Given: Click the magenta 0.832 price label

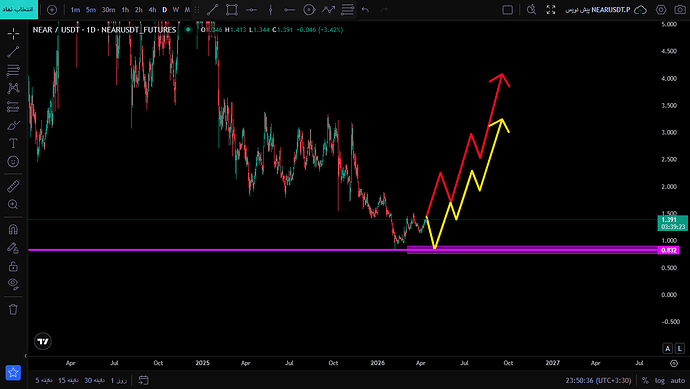Looking at the screenshot, I should pos(668,250).
